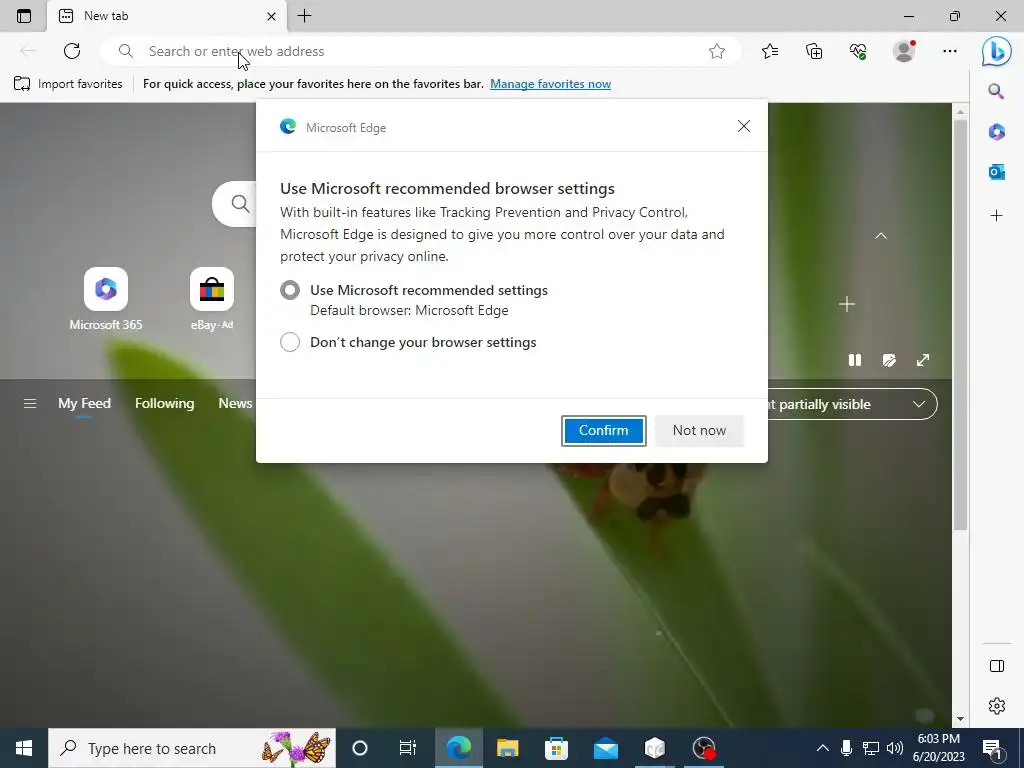The image size is (1024, 768).
Task: Open the Bing chat sidebar button
Action: point(997,51)
